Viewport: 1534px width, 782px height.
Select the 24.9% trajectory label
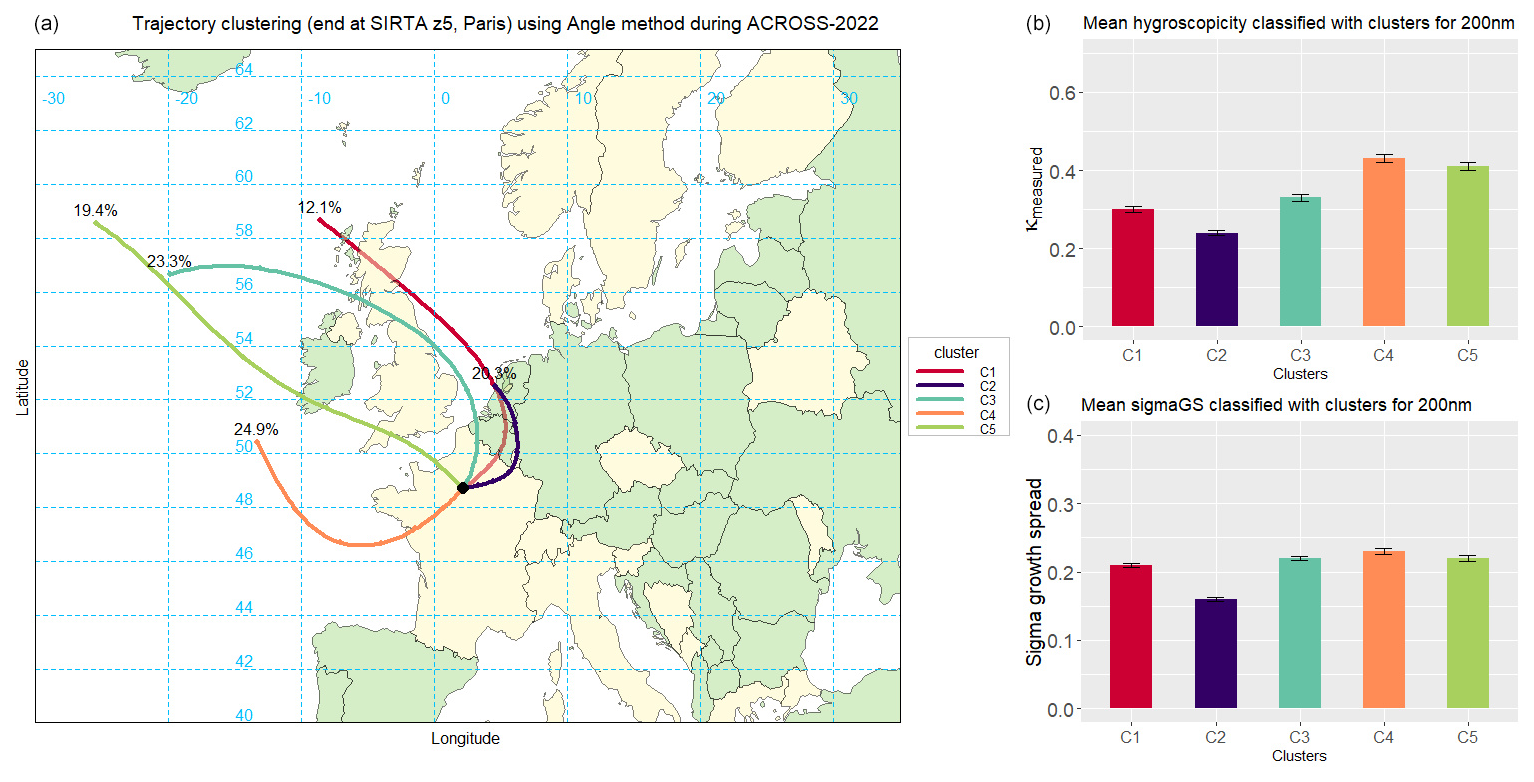256,431
